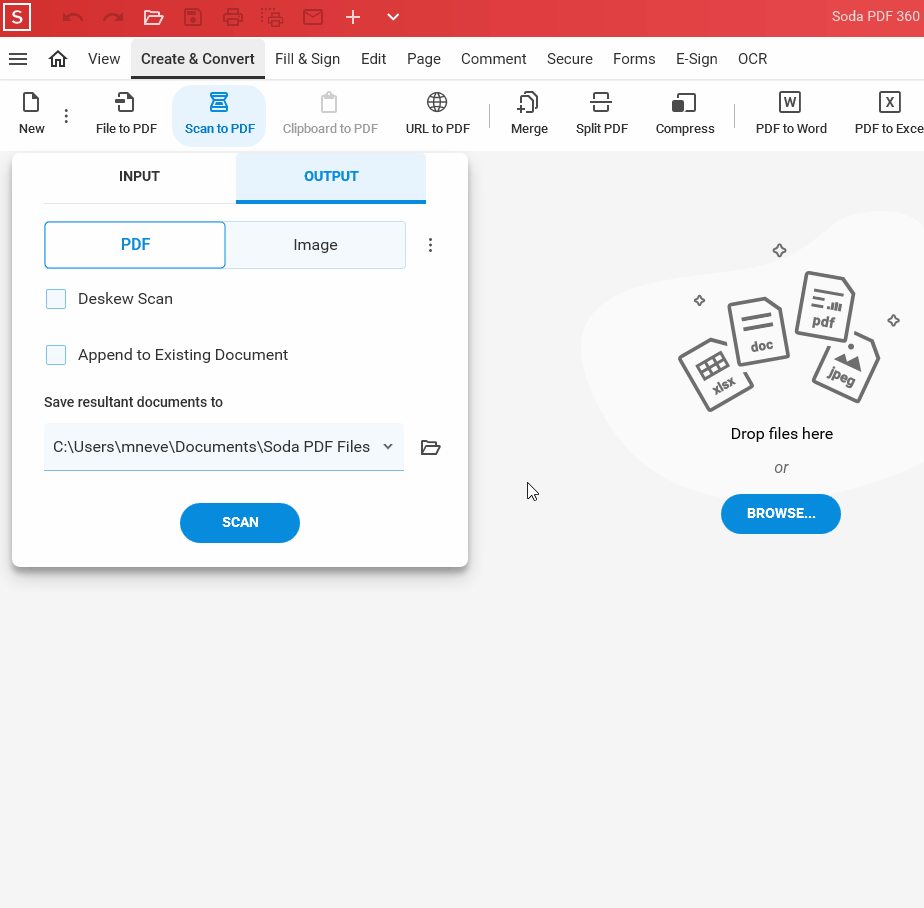This screenshot has height=908, width=924.
Task: Open the Edit tab
Action: tap(374, 59)
